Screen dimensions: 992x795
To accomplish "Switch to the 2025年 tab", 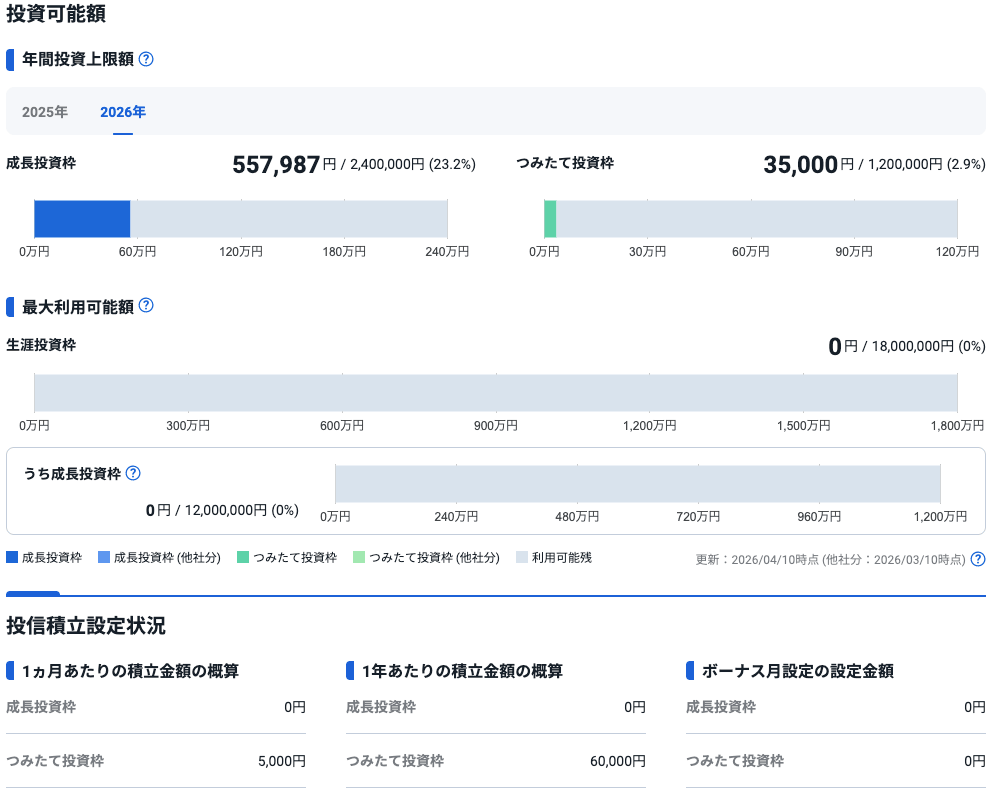I will (x=45, y=112).
